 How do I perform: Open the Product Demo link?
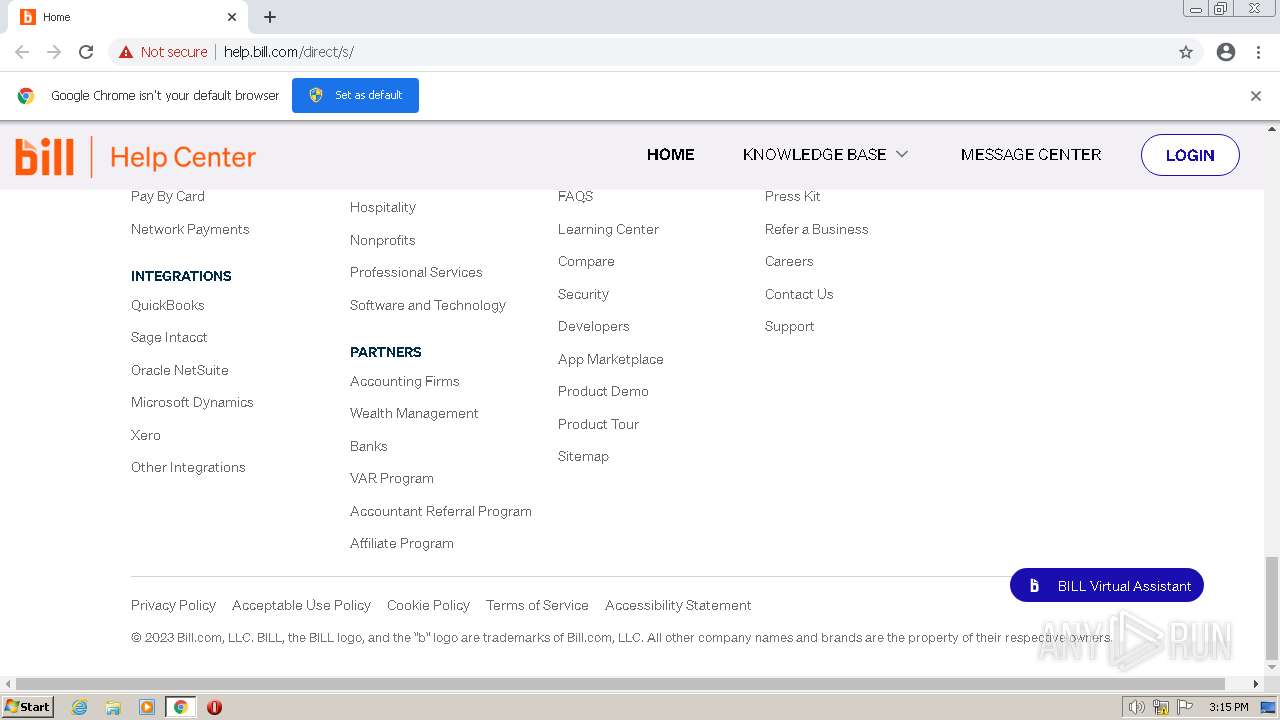pos(603,391)
